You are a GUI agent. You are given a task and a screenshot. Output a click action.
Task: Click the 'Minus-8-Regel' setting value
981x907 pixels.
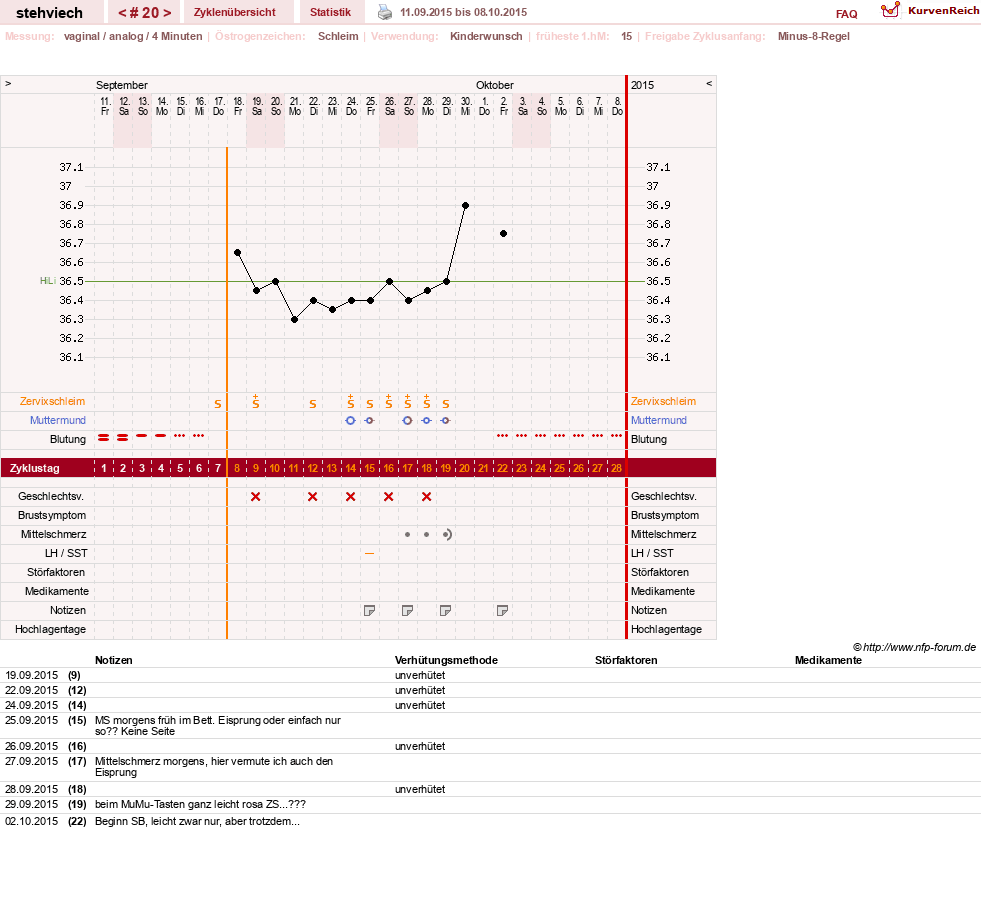813,36
